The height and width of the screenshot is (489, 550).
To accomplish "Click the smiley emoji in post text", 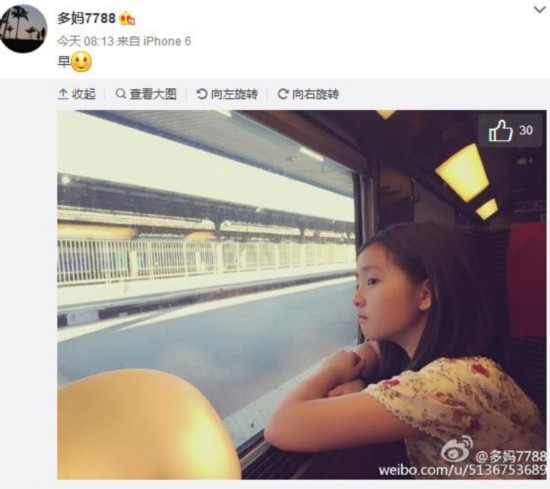I will click(81, 62).
